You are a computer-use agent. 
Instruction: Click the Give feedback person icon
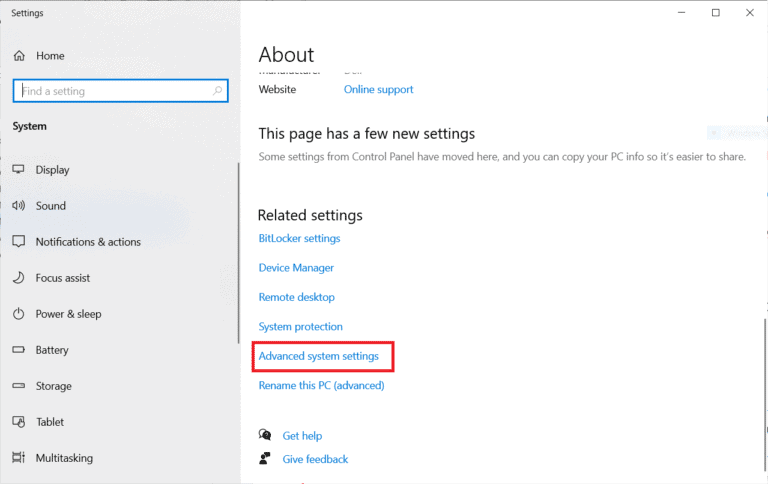[x=265, y=459]
